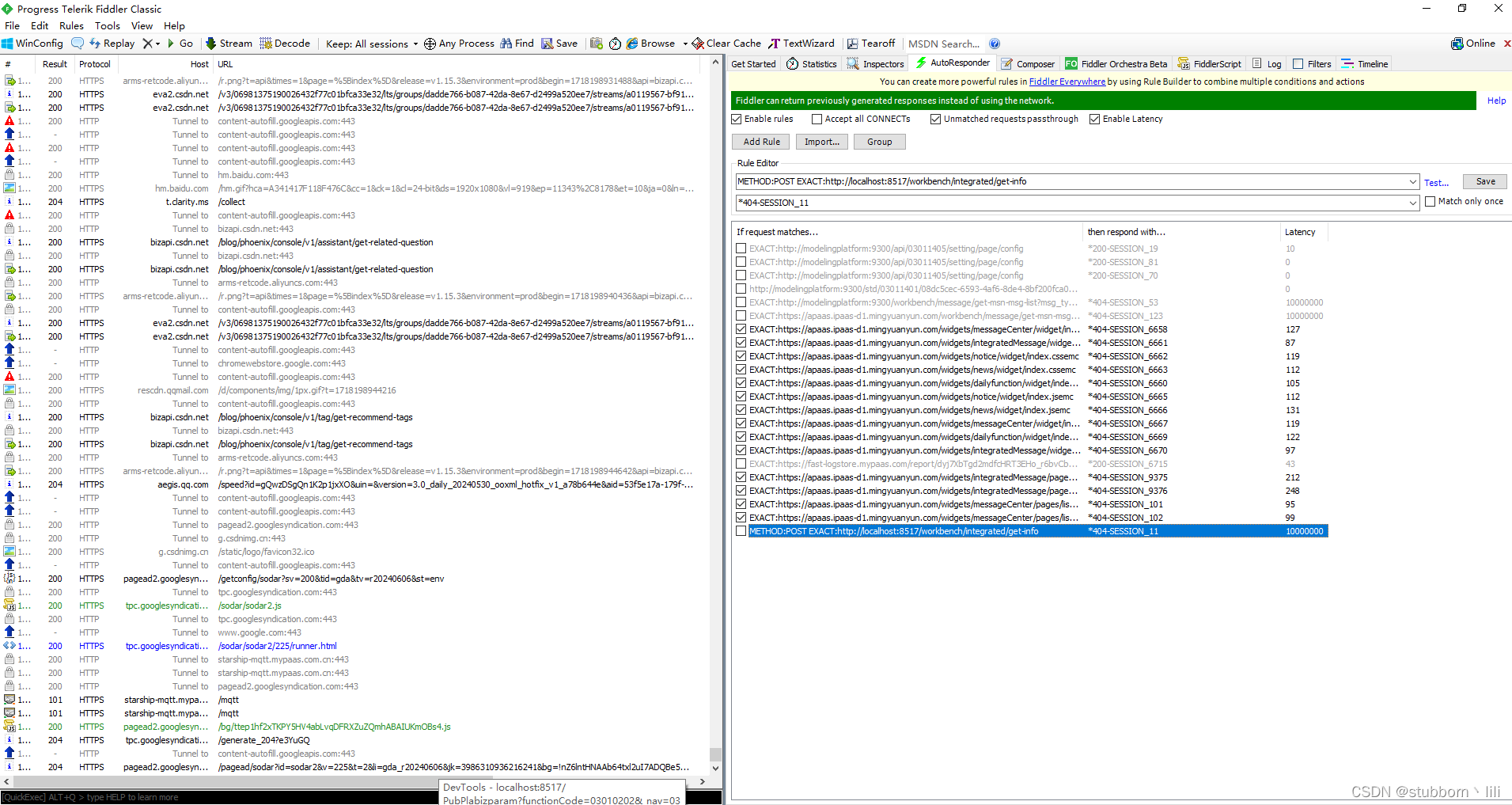
Task: Sort sessions by the Host column header
Action: (165, 64)
